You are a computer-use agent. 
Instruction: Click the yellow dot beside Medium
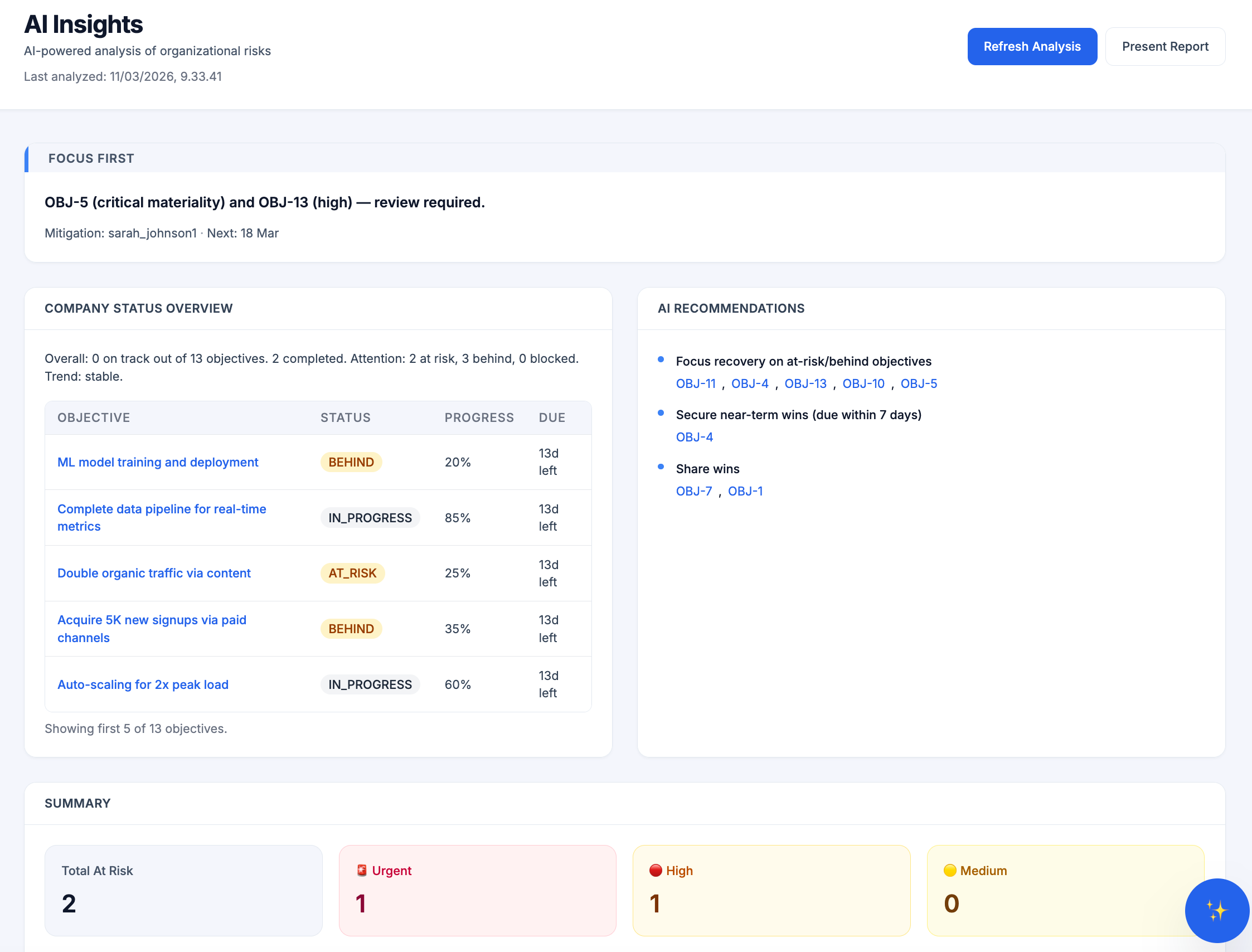[x=950, y=871]
